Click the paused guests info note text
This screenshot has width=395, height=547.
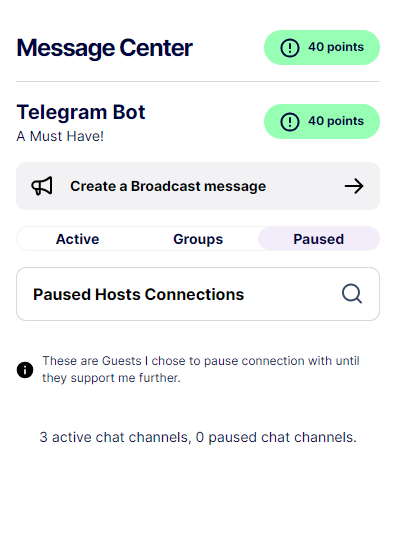tap(201, 369)
